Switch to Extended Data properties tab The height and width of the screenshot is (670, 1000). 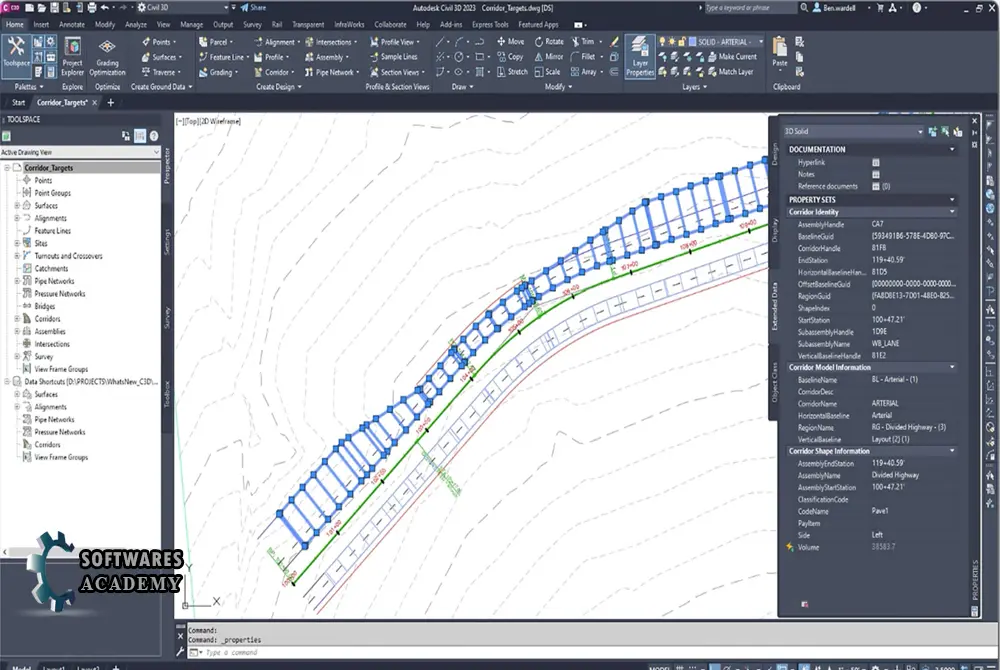click(x=774, y=306)
